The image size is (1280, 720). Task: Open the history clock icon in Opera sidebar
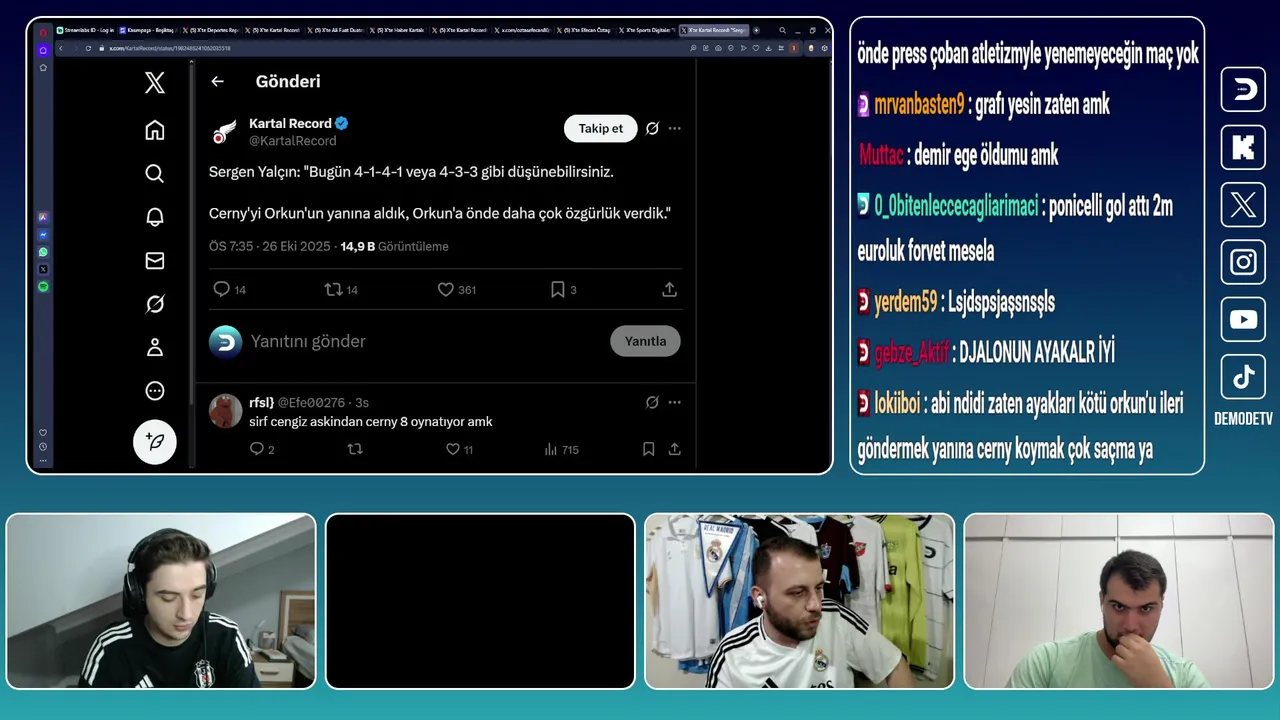click(x=43, y=447)
